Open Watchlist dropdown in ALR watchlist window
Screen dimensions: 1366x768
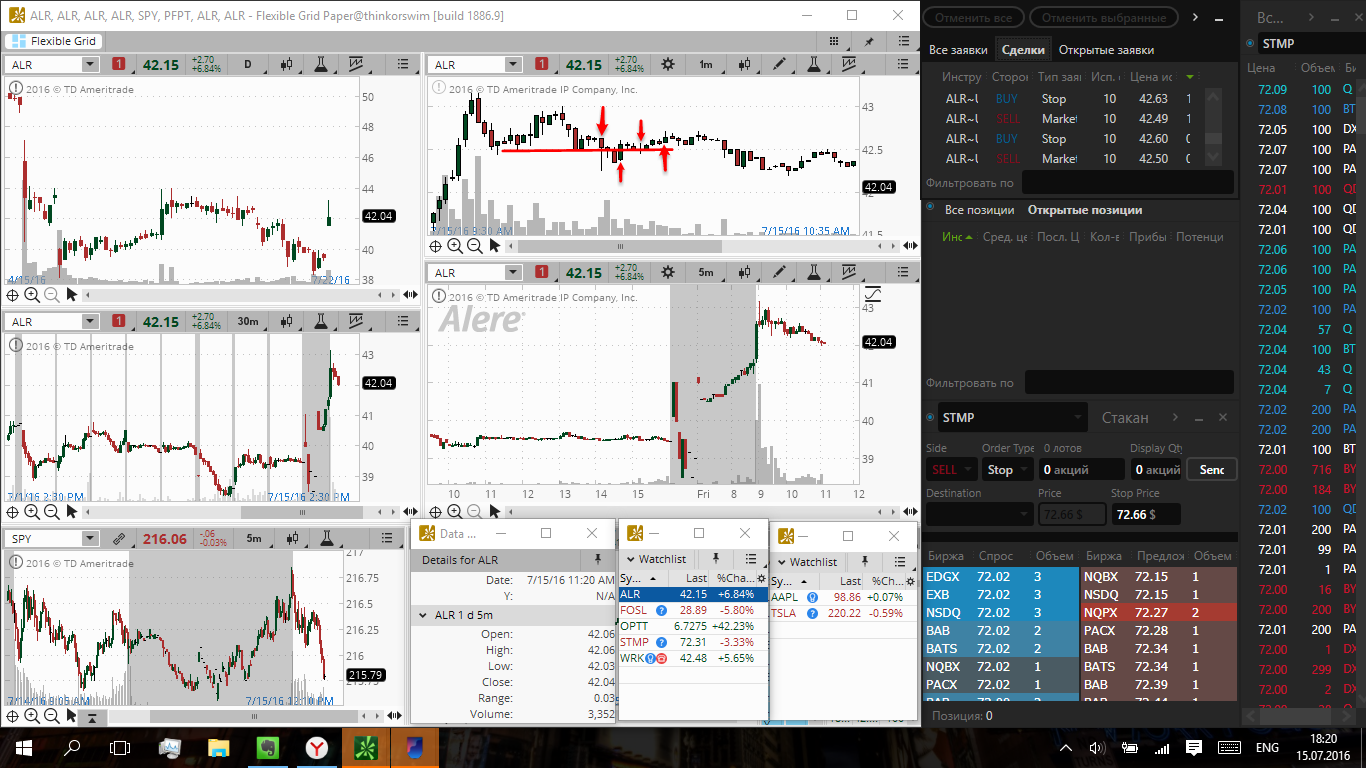click(656, 559)
